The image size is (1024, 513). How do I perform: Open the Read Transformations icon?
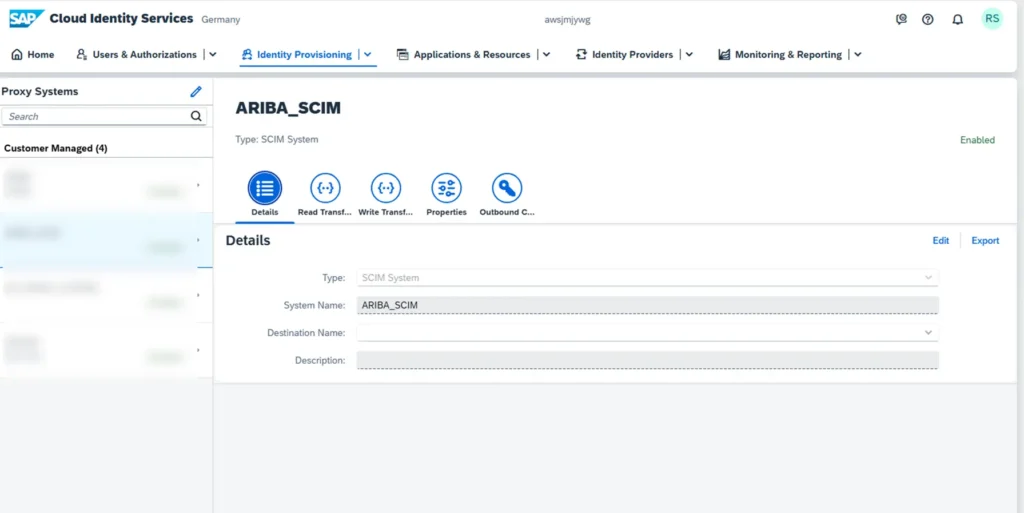point(325,188)
